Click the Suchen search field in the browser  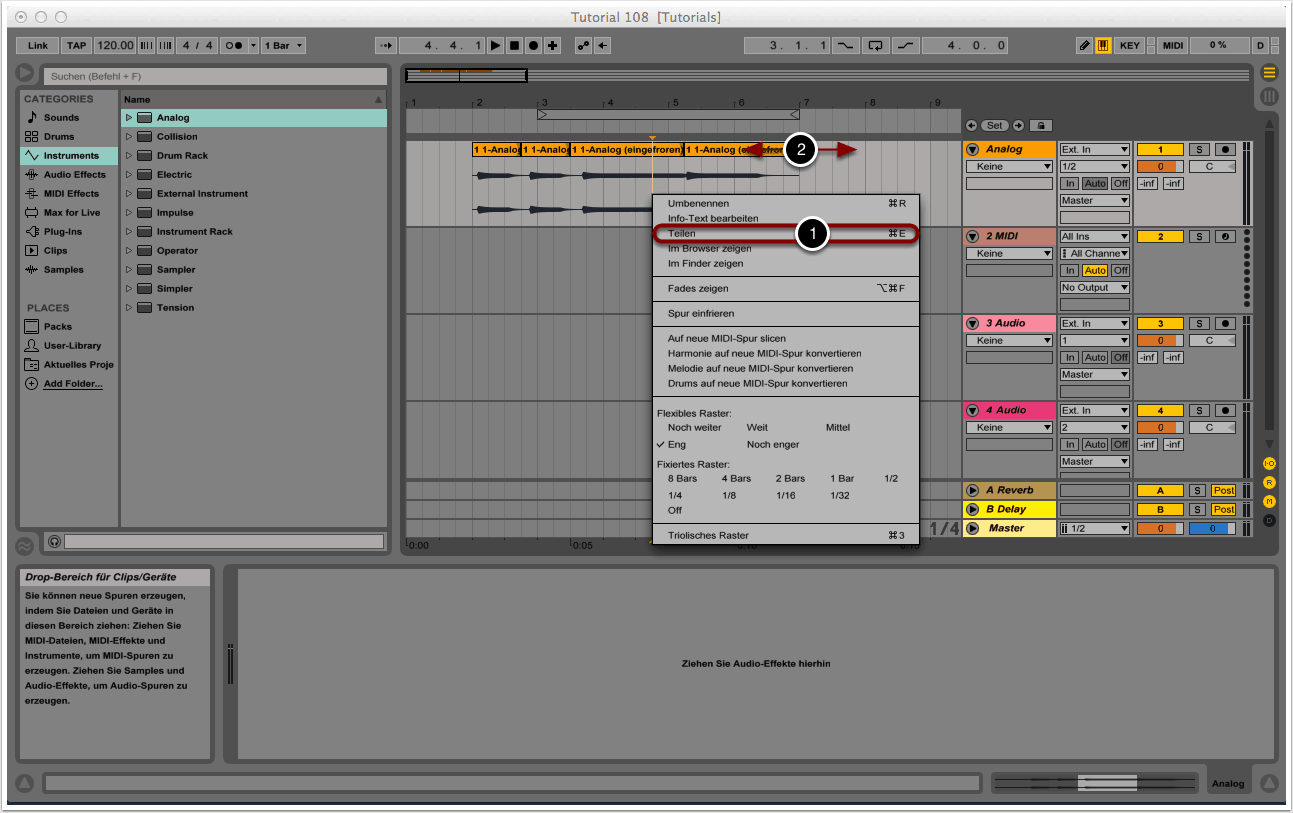click(x=215, y=76)
